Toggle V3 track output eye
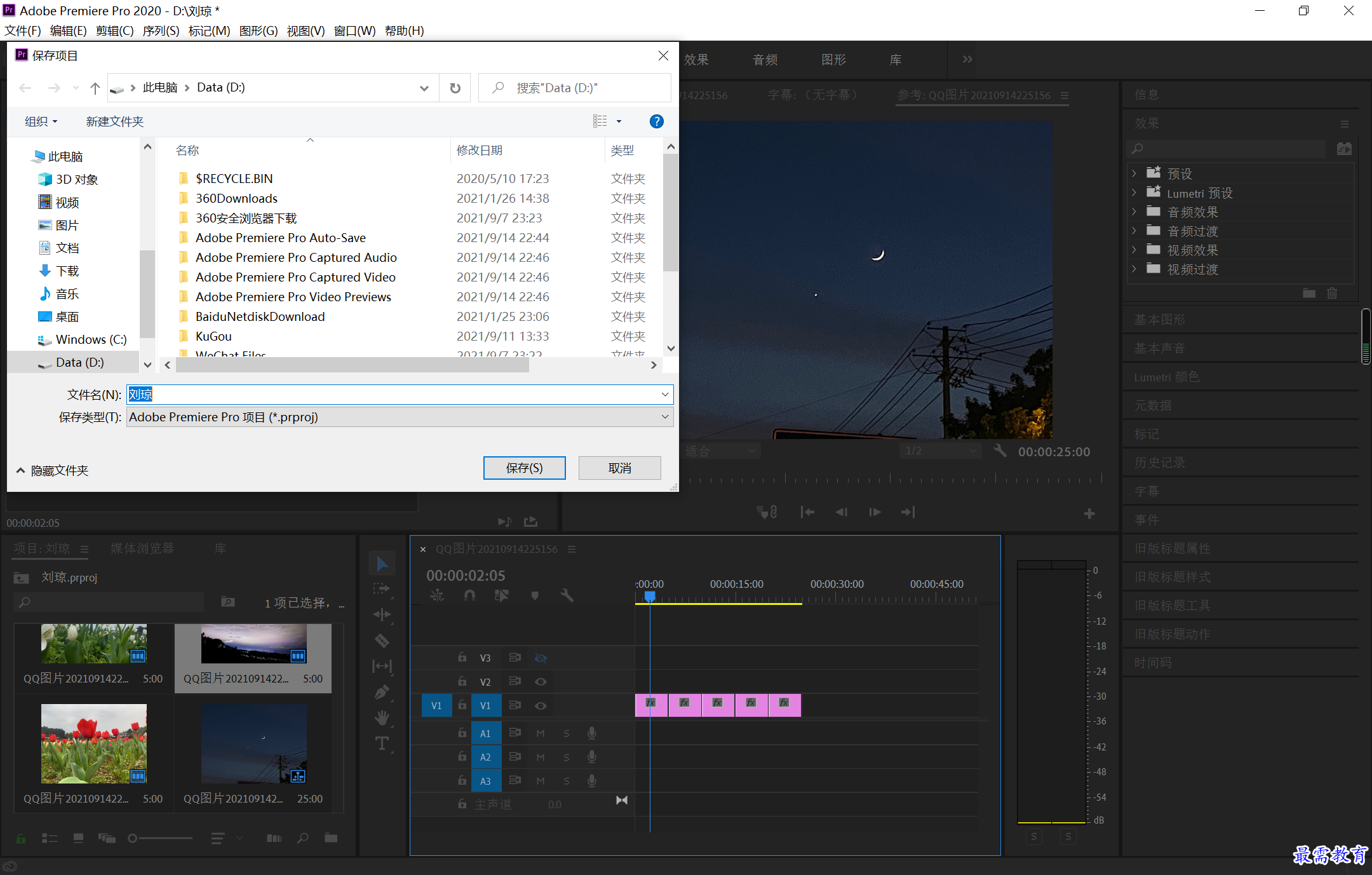 [x=541, y=658]
